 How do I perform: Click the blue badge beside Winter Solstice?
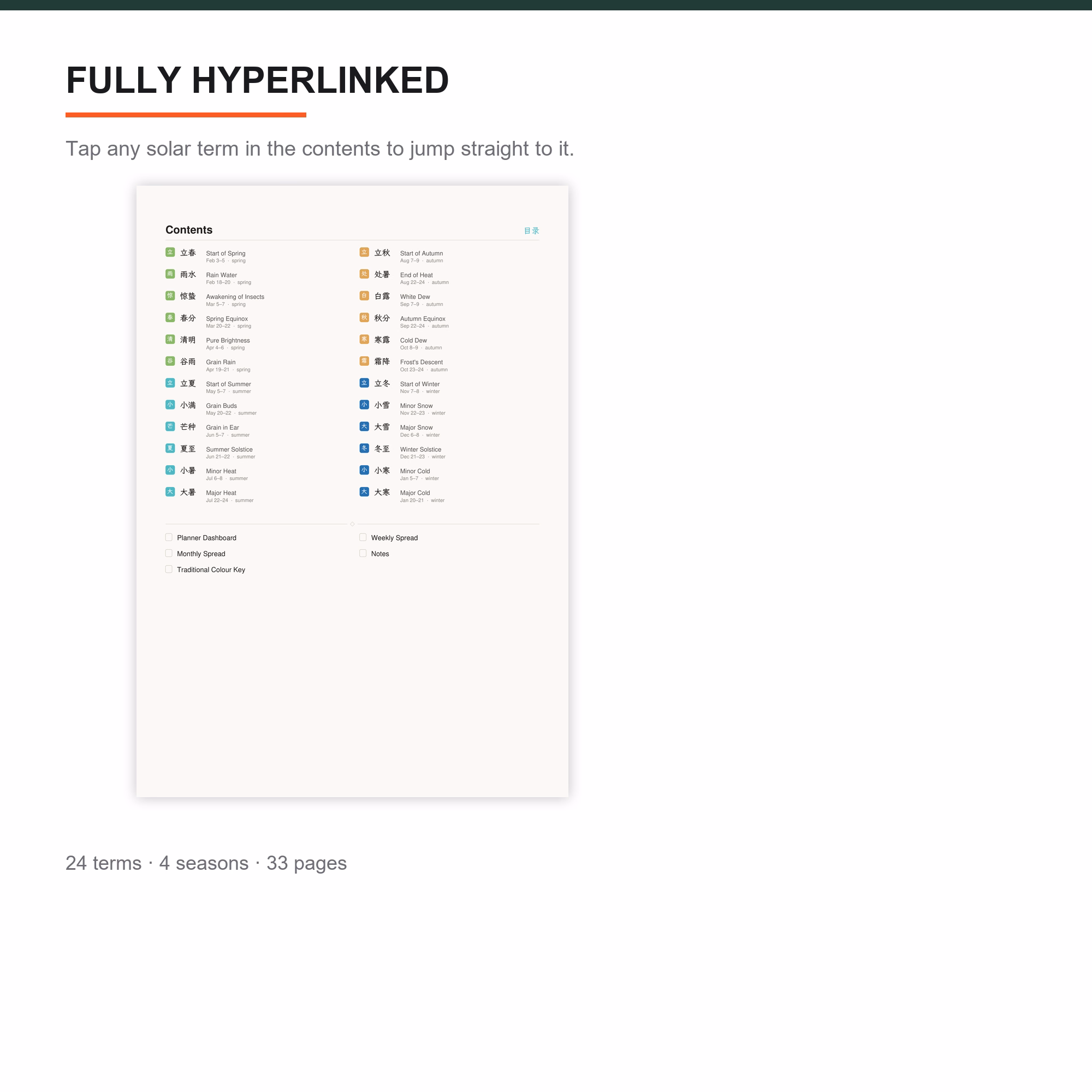[364, 448]
